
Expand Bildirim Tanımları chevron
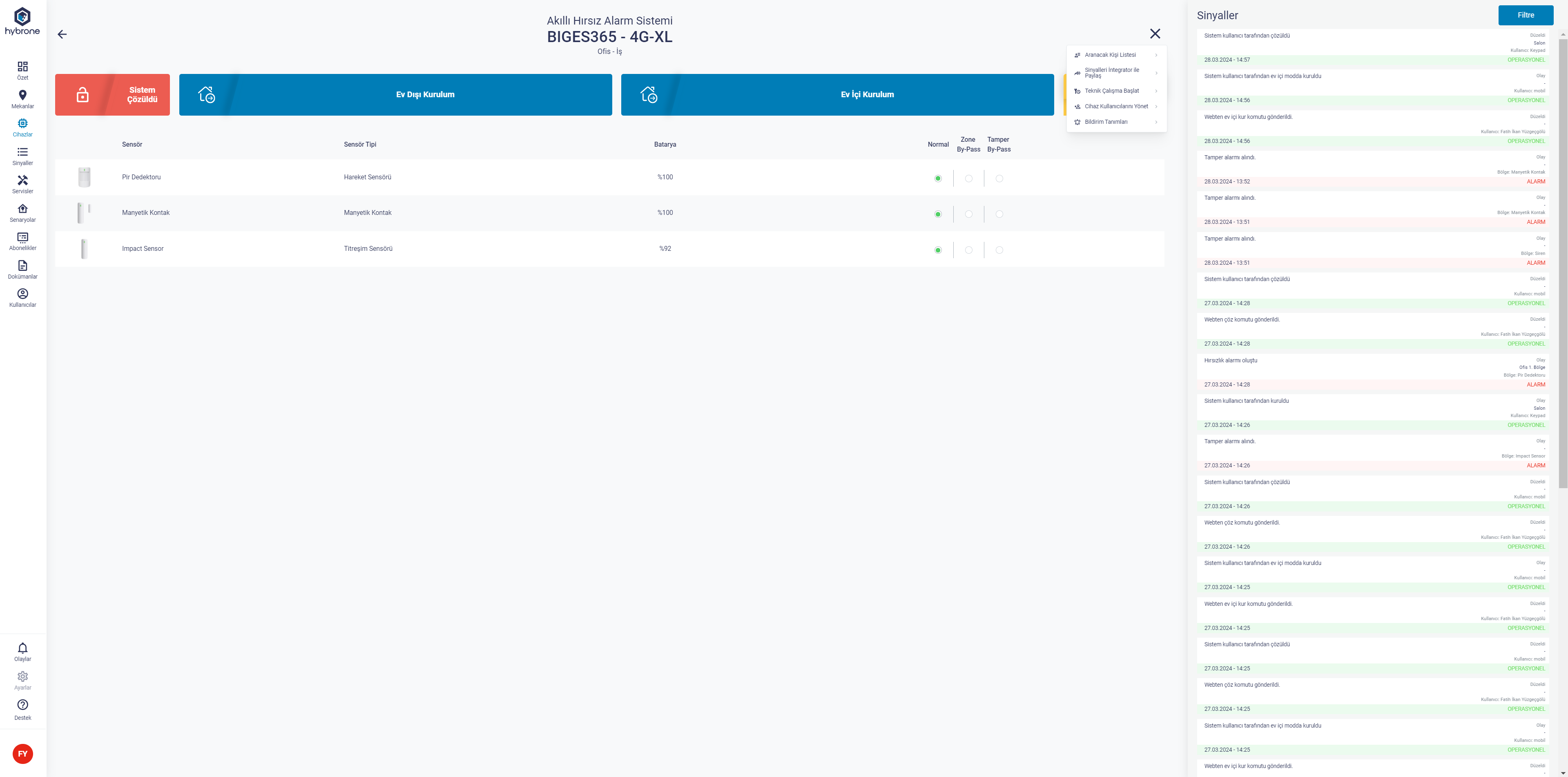pyautogui.click(x=1156, y=123)
